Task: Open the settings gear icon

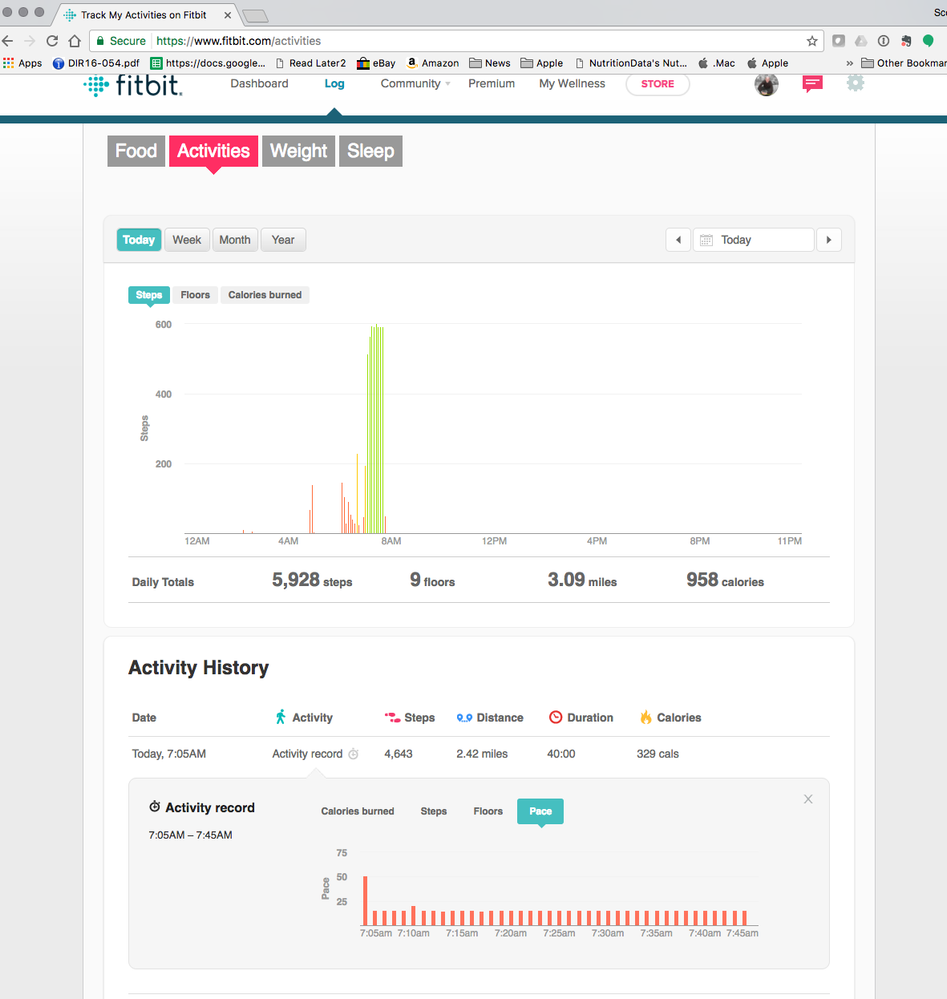Action: (855, 84)
